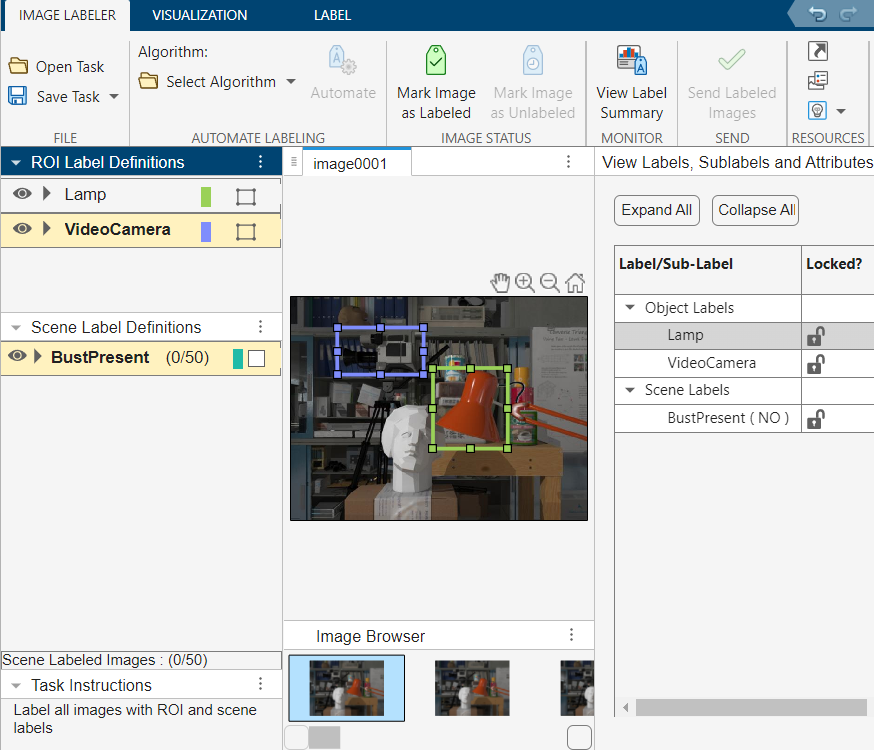Screen dimensions: 874x750
Task: Click the VideoCamera blue color swatch
Action: [x=206, y=231]
